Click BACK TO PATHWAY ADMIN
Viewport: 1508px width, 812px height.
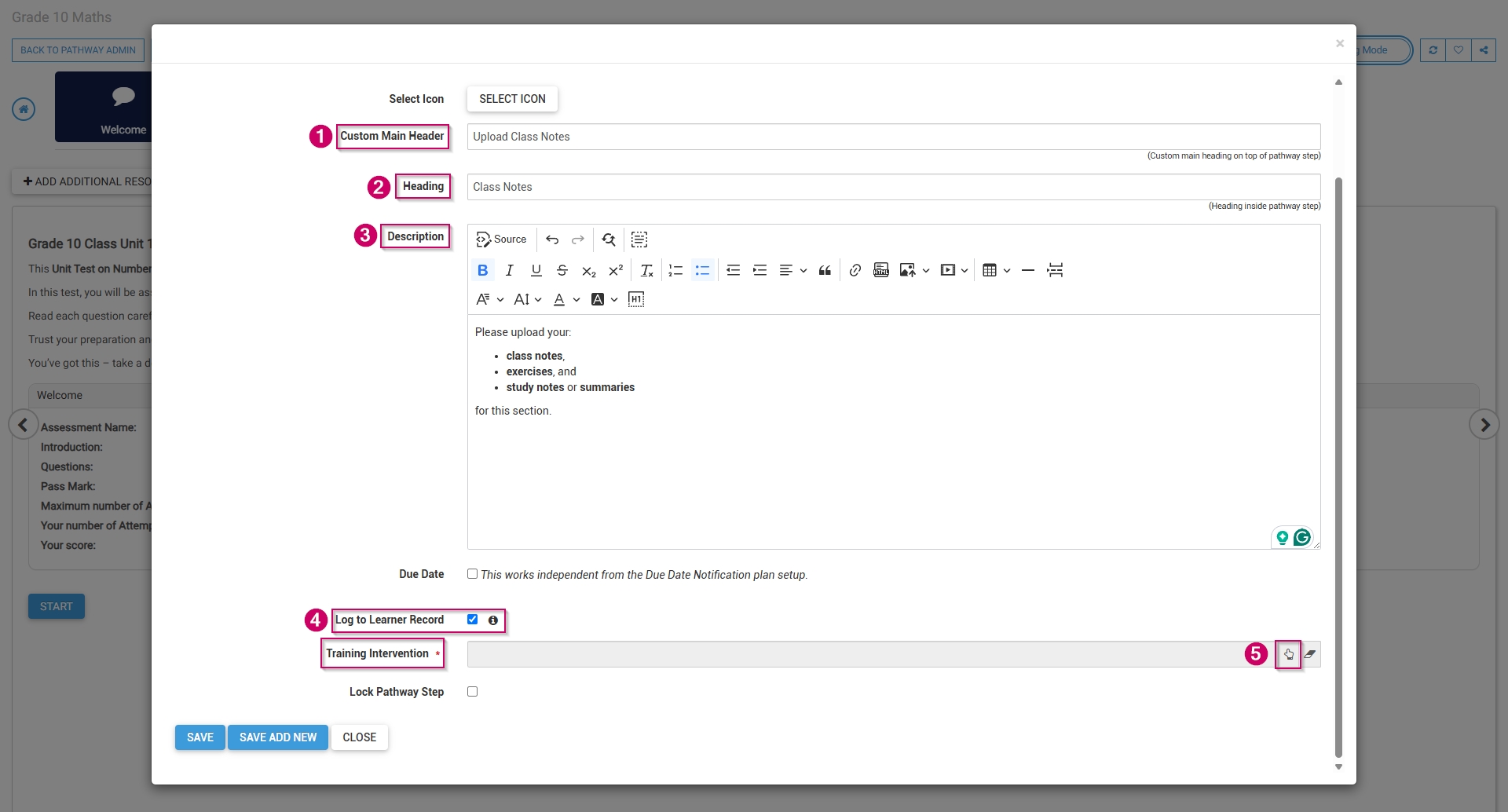coord(78,50)
